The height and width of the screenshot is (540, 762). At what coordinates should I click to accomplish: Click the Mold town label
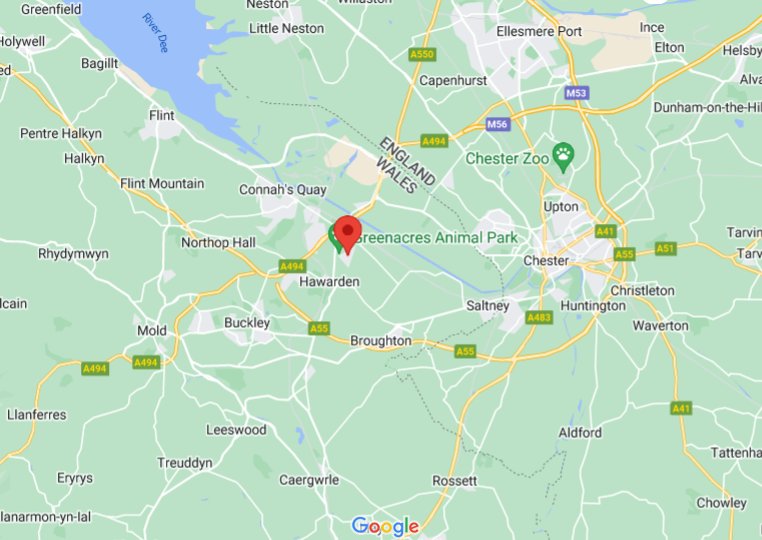click(152, 331)
